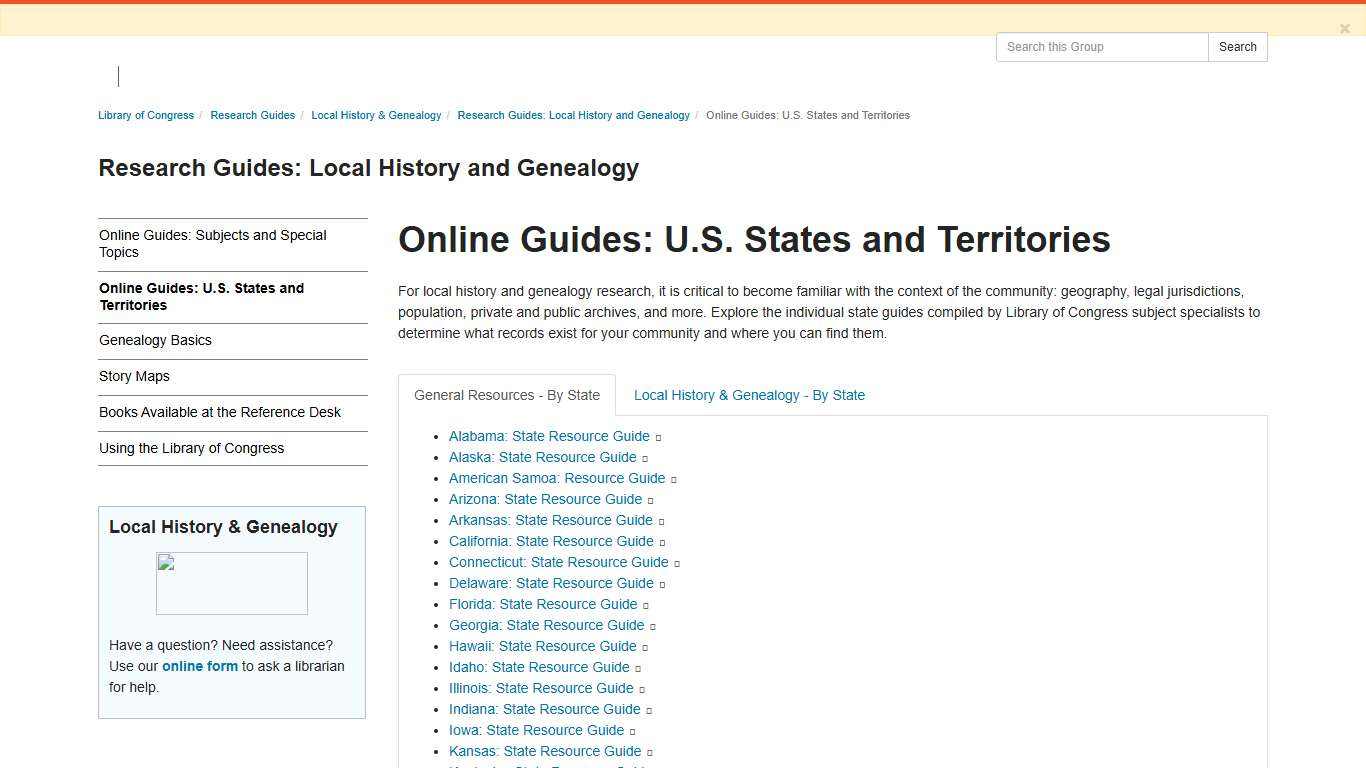Click the Search button
This screenshot has height=768, width=1366.
pyautogui.click(x=1237, y=46)
